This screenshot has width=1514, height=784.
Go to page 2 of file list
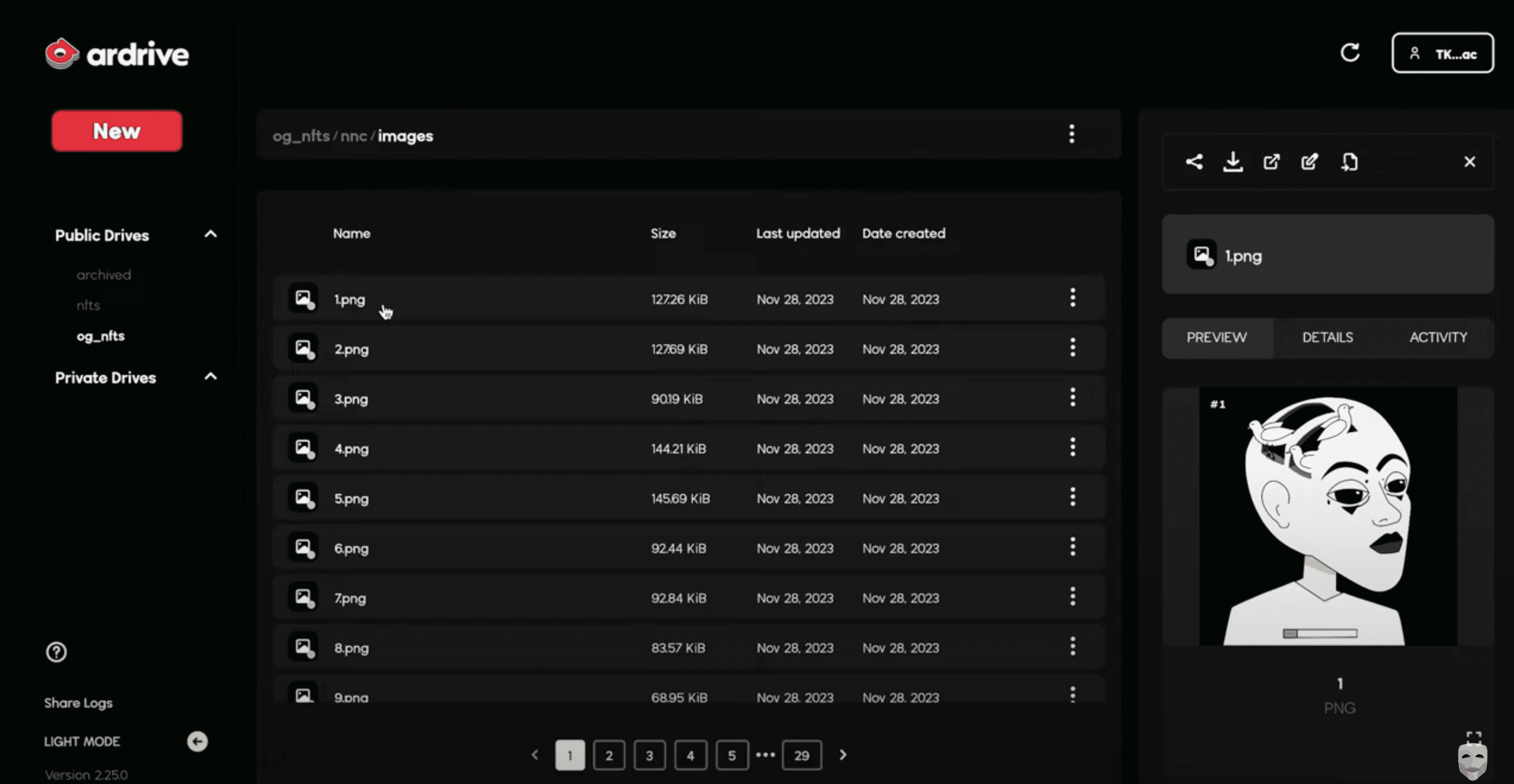[x=609, y=755]
